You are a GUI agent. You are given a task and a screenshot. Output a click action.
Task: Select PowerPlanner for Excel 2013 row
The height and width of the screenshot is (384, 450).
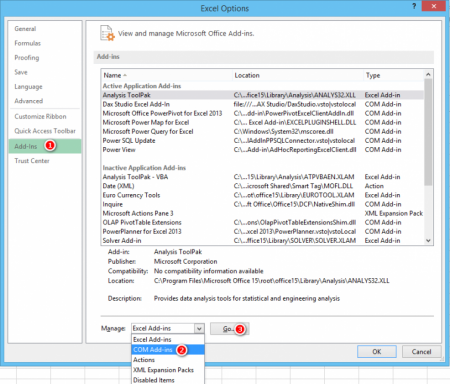[262, 232]
